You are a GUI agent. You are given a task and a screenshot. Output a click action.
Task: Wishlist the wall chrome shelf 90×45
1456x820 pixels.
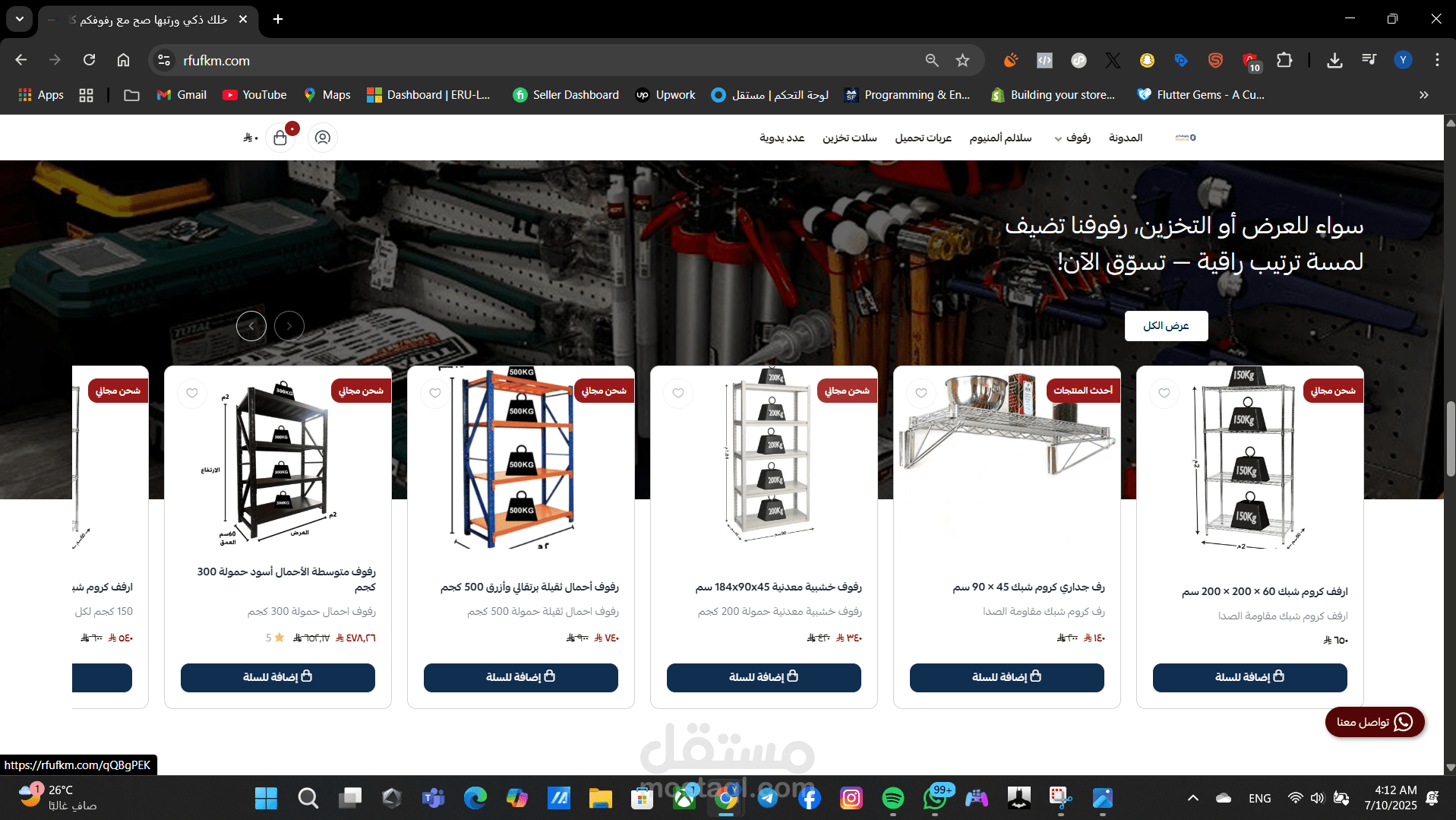click(x=921, y=393)
